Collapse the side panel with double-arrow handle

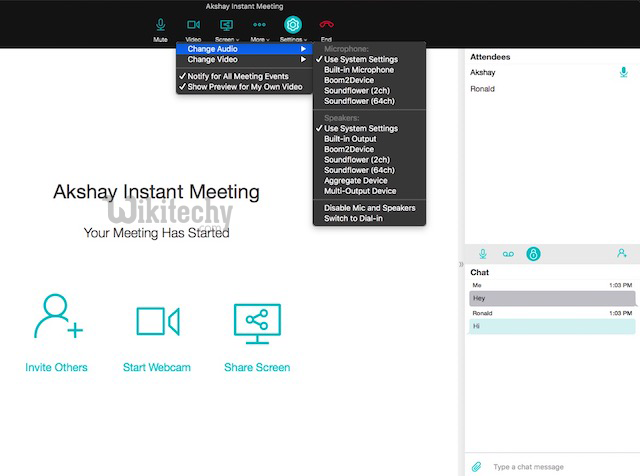click(x=461, y=264)
